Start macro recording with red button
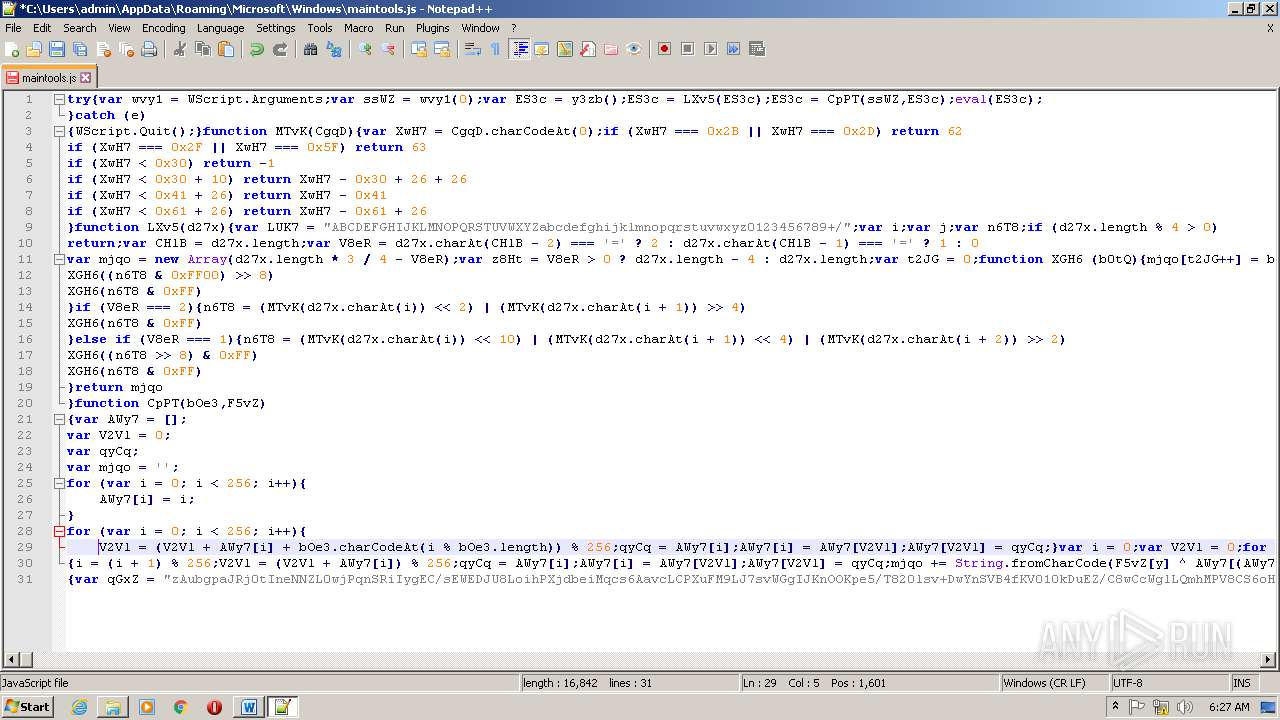The width and height of the screenshot is (1280, 720). (x=665, y=49)
